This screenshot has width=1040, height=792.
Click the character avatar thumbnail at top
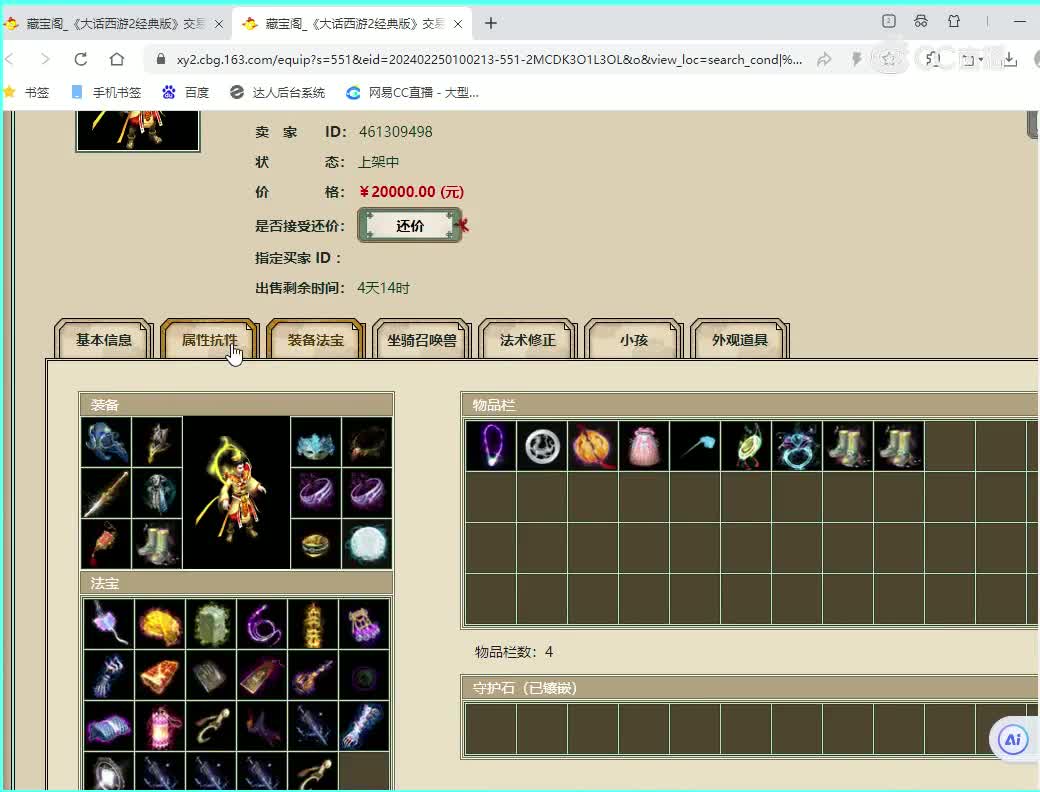[138, 131]
